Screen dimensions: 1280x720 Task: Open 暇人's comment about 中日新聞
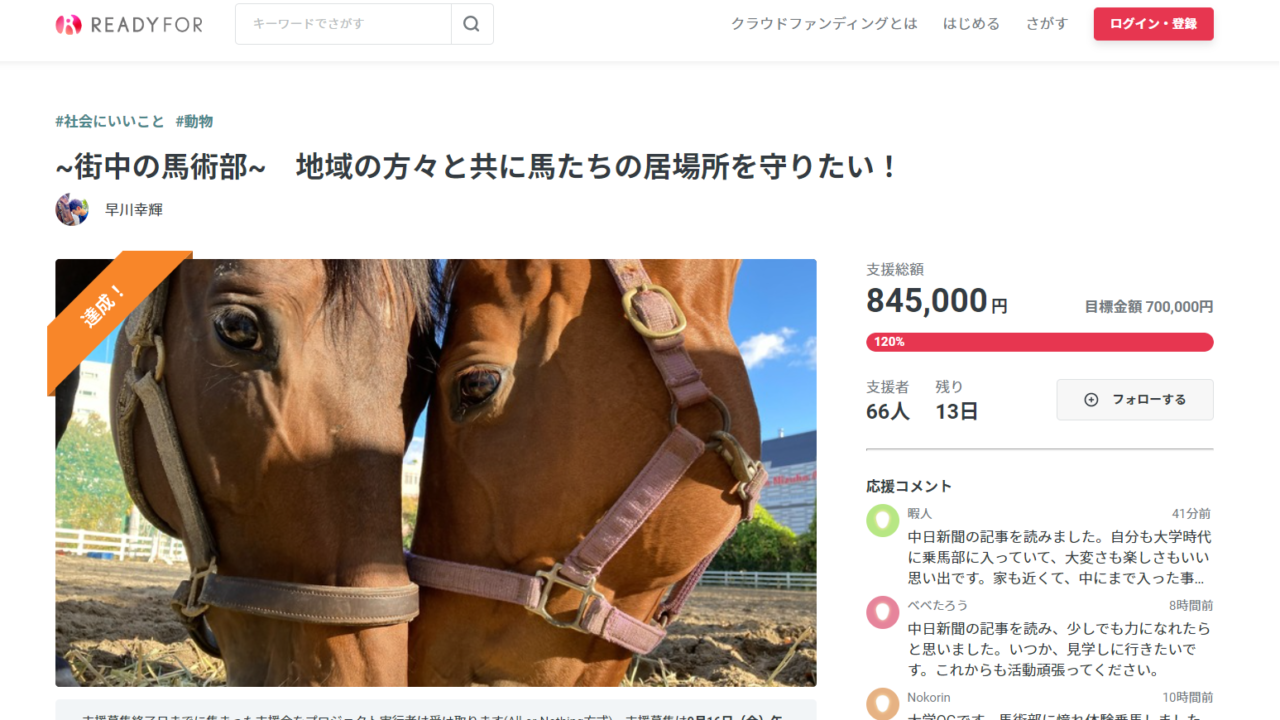click(x=1059, y=558)
